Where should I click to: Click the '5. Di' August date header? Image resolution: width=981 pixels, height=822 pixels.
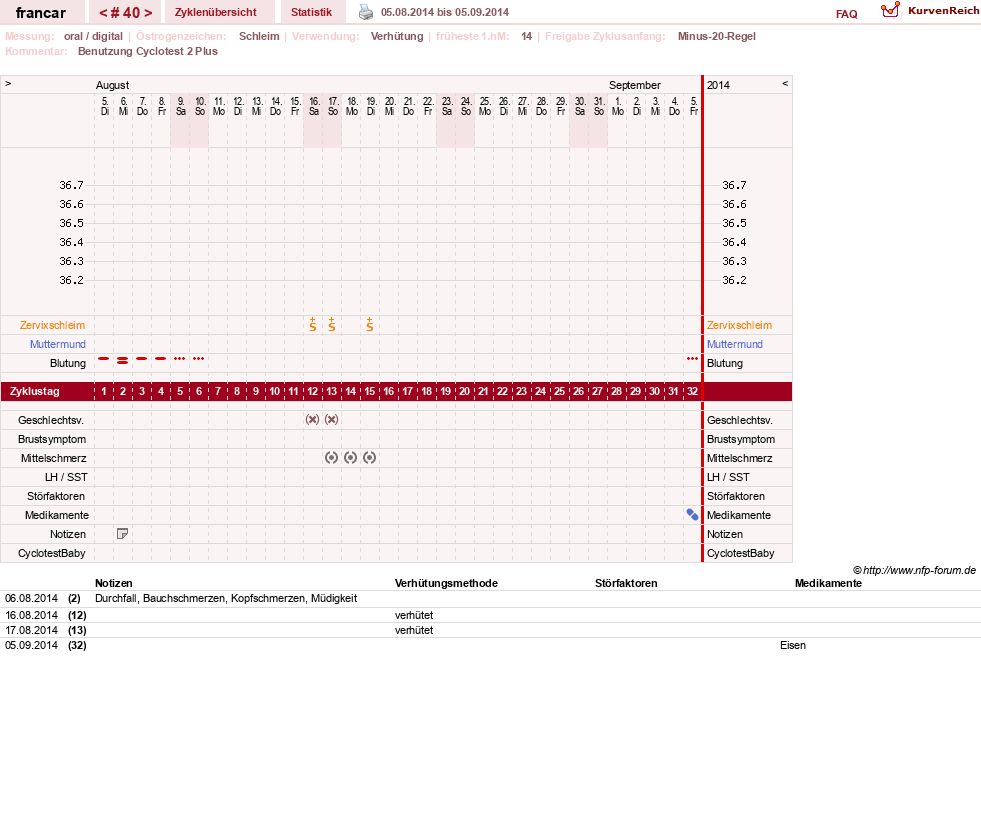(104, 106)
